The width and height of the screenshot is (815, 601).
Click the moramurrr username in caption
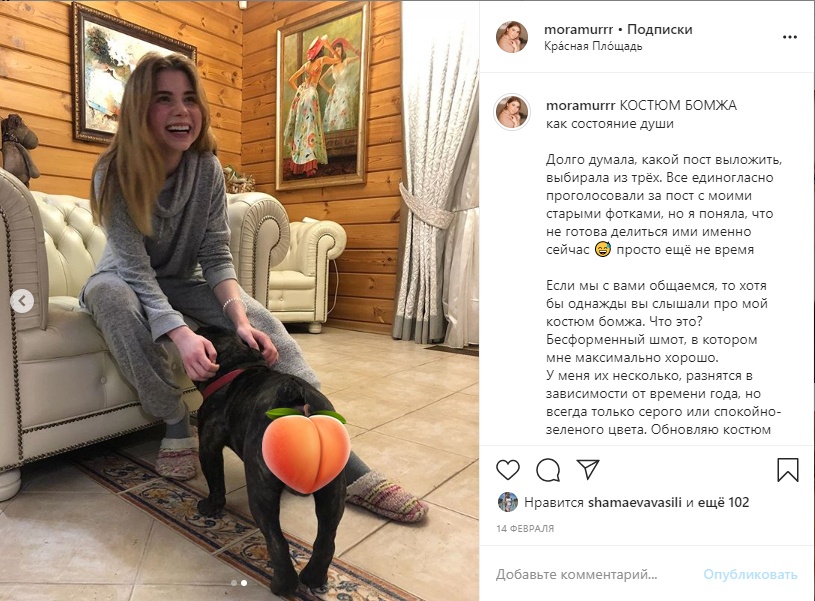[580, 106]
